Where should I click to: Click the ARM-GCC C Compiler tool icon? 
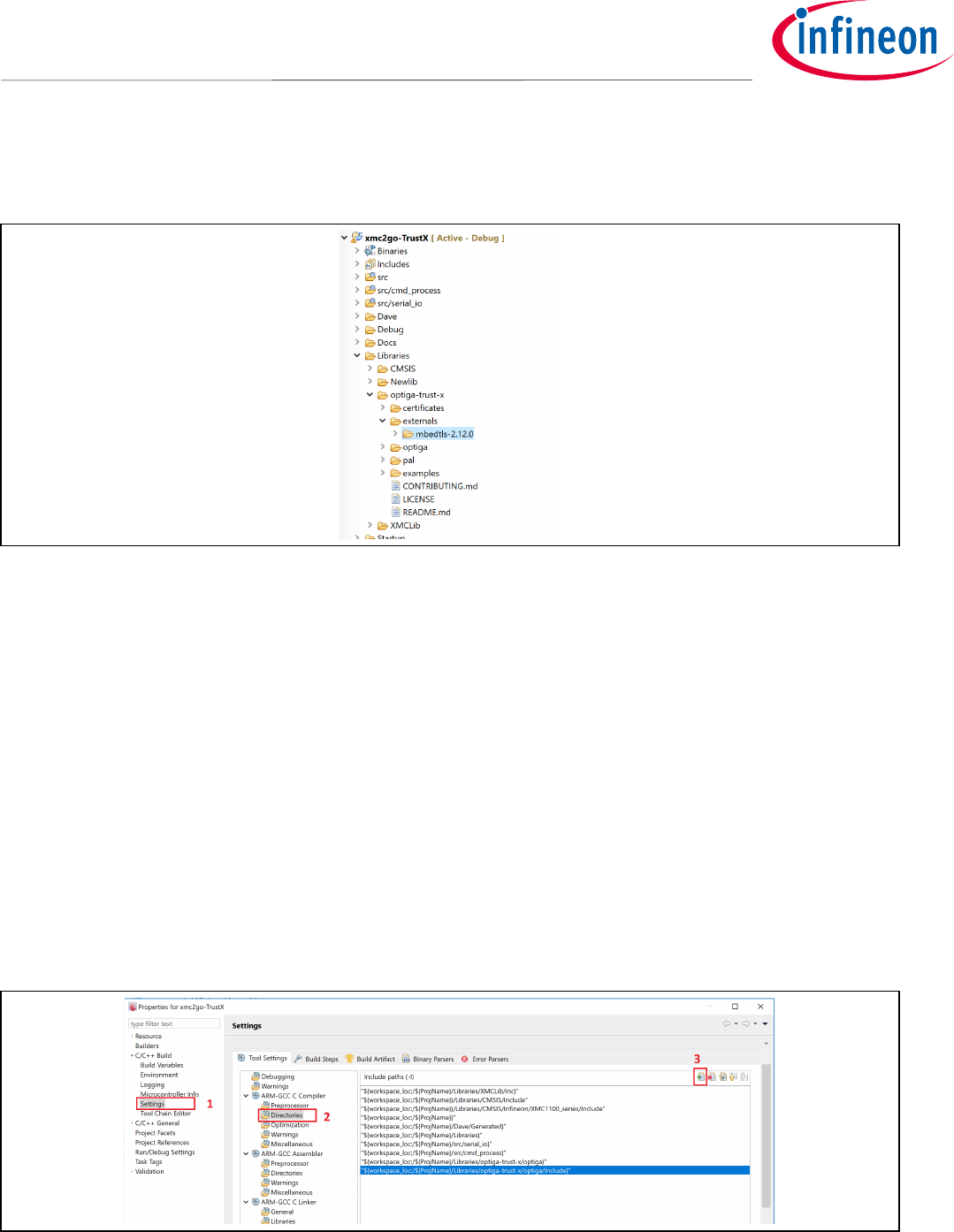[x=256, y=1096]
